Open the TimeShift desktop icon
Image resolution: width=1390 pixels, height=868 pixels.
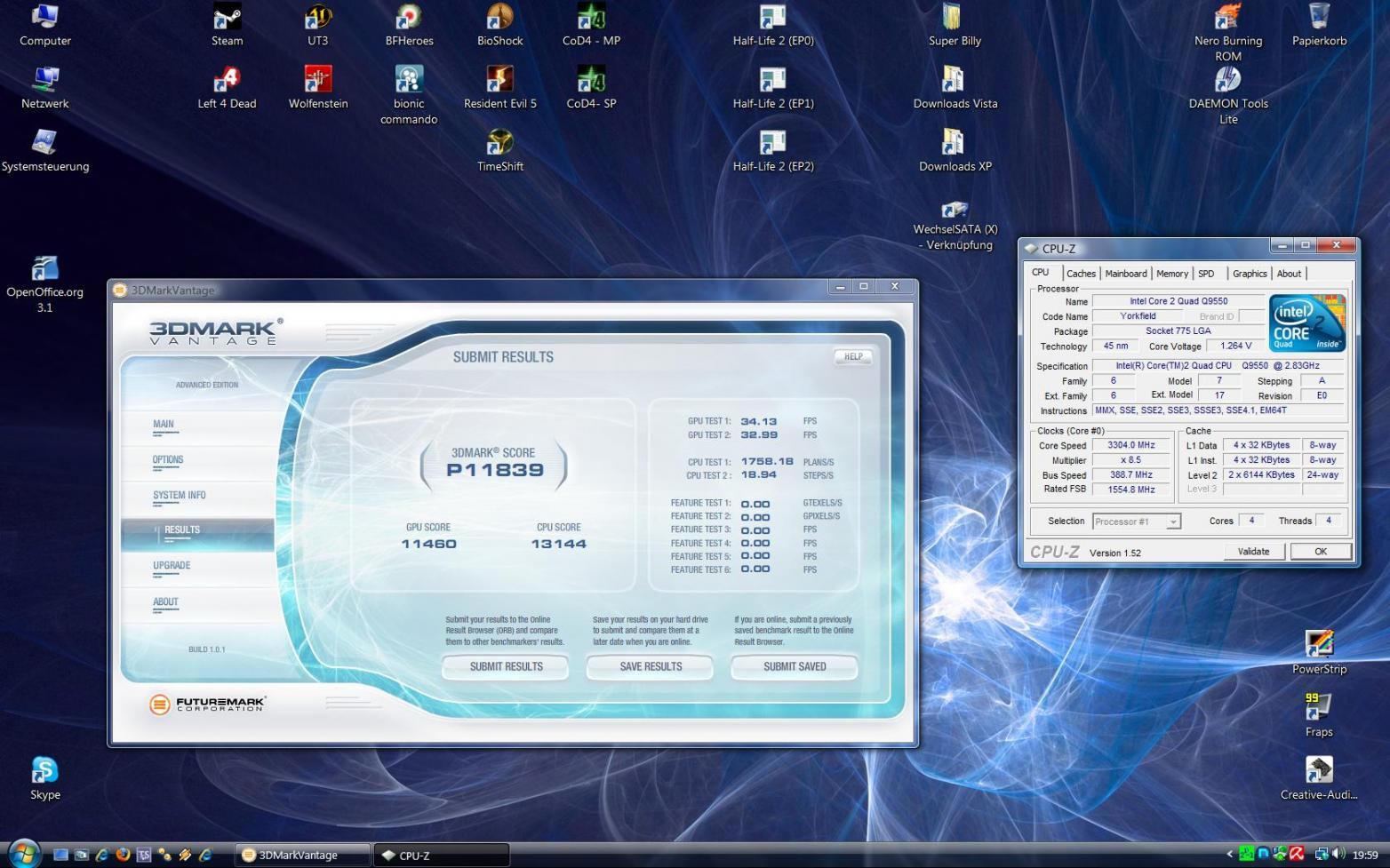[500, 150]
